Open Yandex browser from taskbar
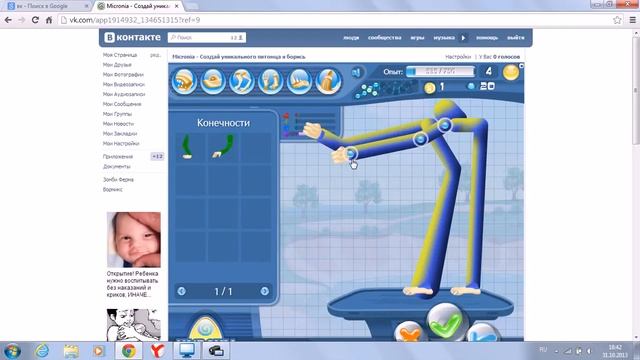This screenshot has width=640, height=360. tap(158, 351)
